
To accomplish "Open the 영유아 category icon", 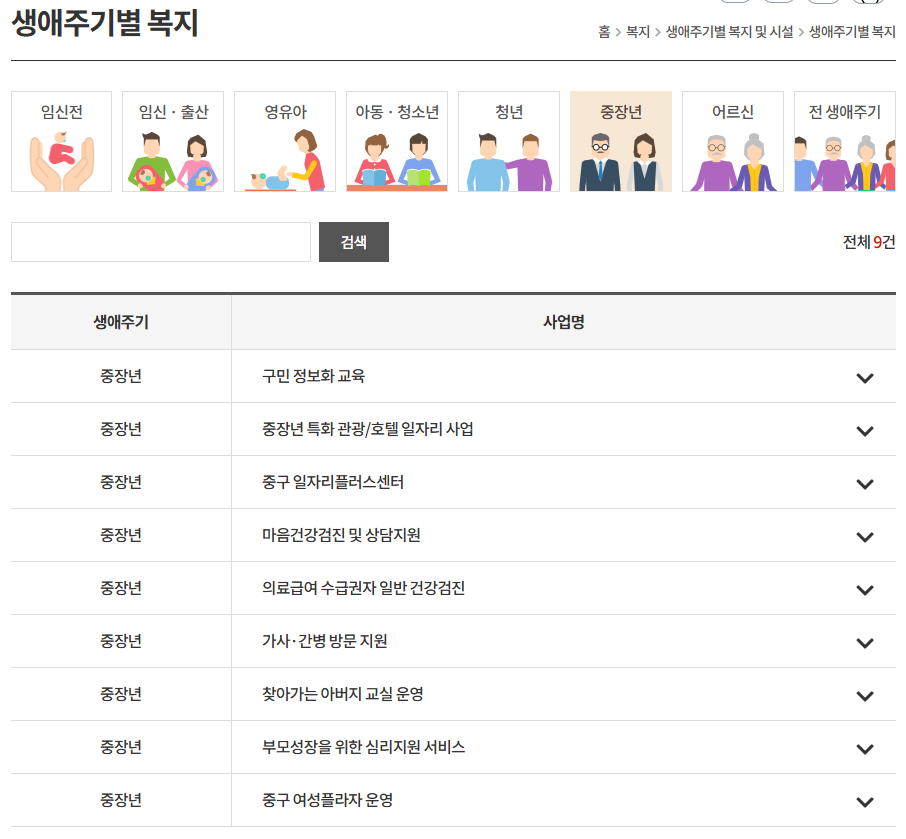I will [285, 142].
